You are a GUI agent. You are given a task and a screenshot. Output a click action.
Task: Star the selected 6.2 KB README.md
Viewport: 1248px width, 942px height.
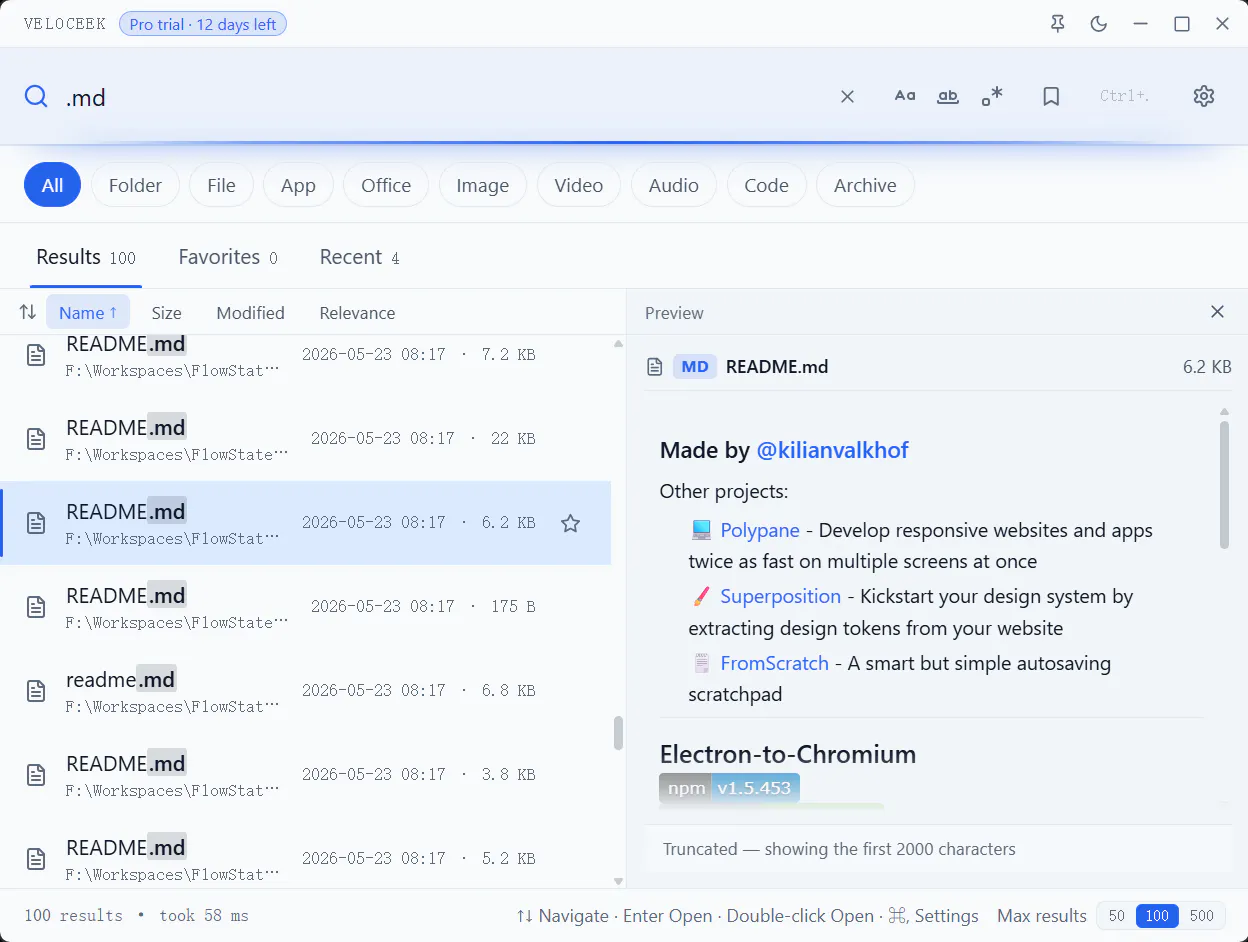click(x=570, y=523)
